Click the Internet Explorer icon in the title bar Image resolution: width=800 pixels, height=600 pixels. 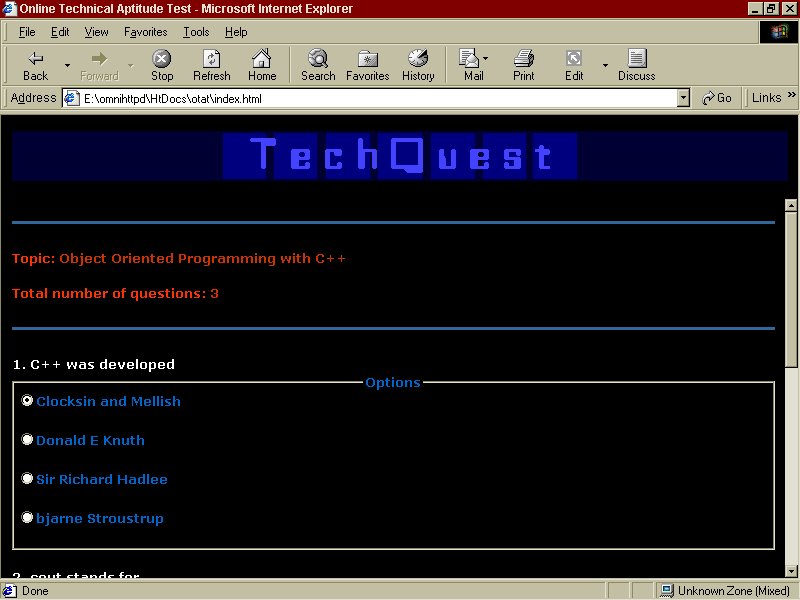tap(10, 9)
